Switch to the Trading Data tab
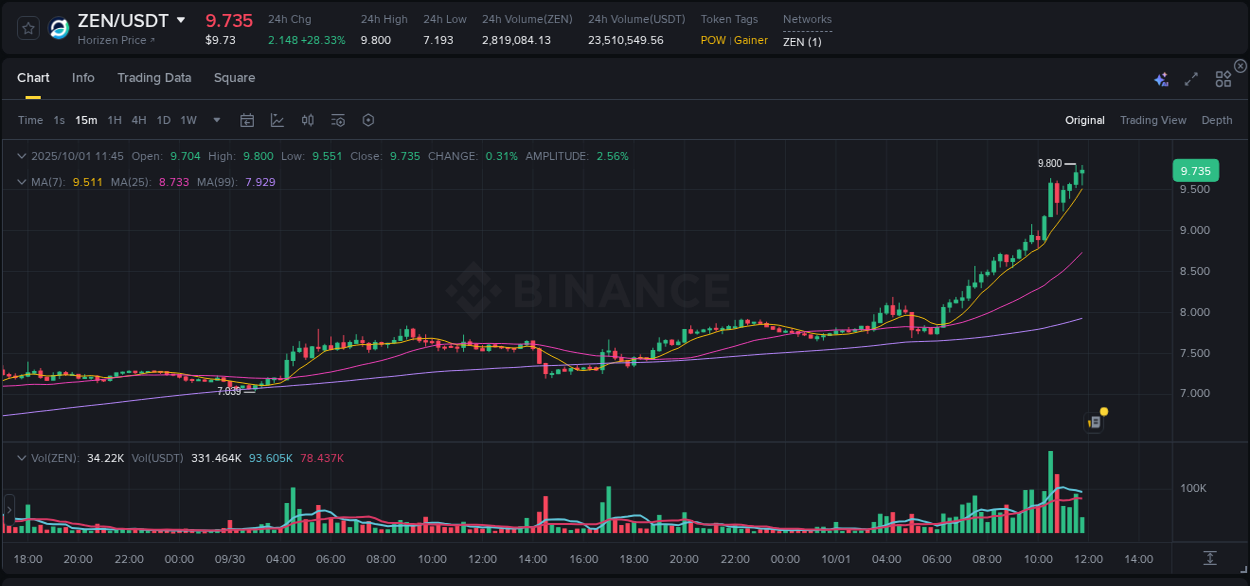 [x=154, y=78]
